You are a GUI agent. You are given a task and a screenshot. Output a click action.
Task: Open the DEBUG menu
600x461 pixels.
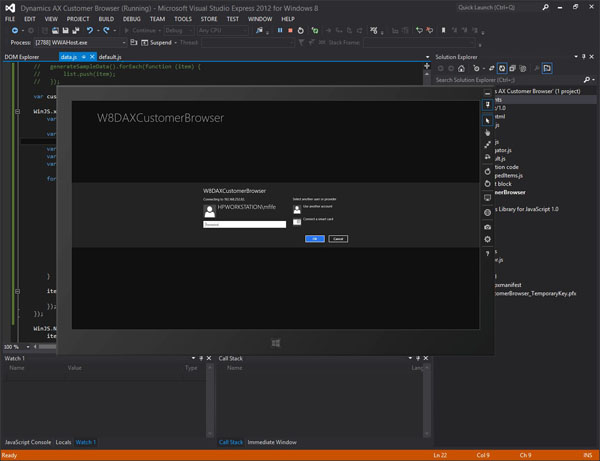pyautogui.click(x=132, y=19)
